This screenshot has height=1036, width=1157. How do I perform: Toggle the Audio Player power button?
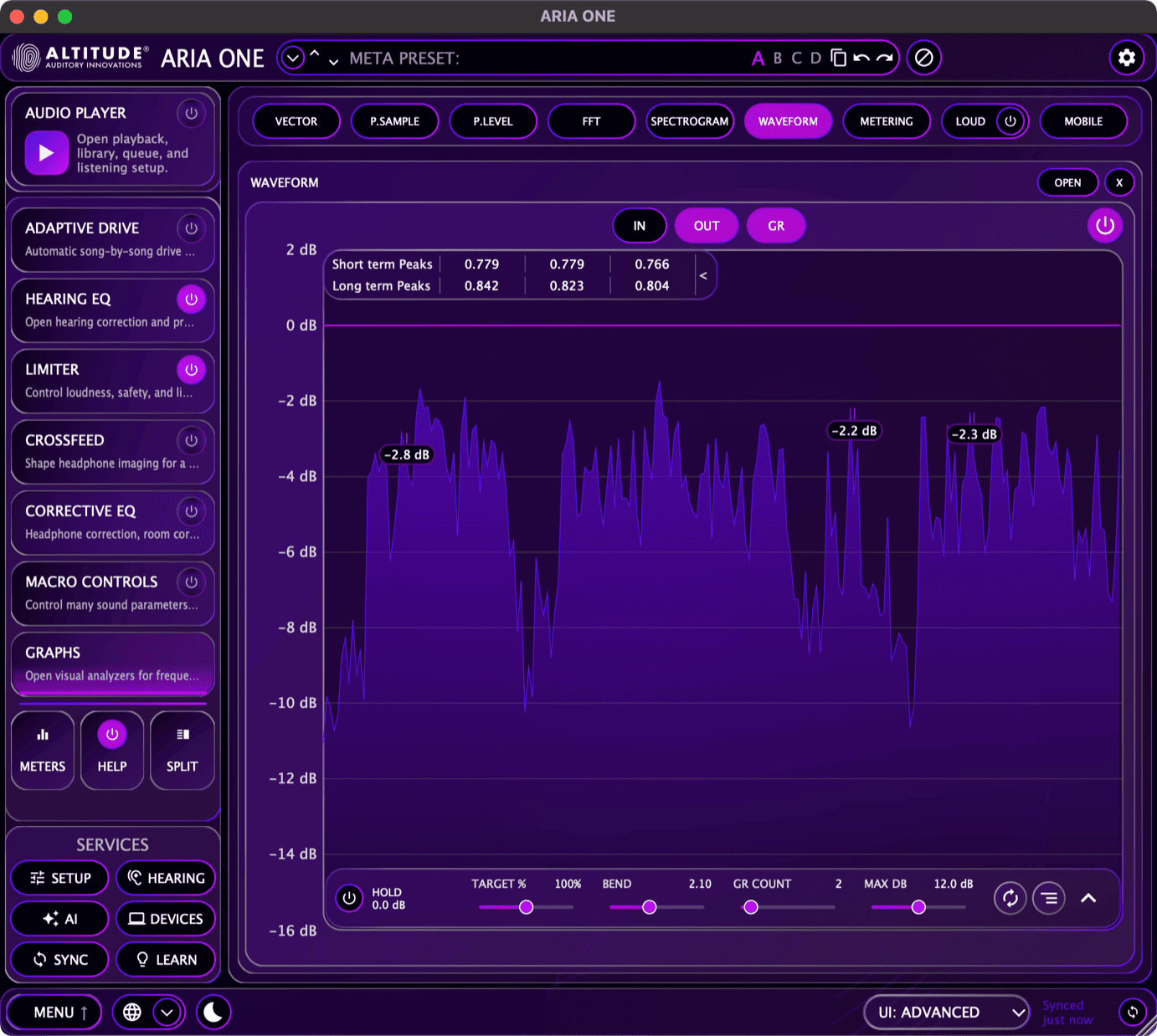192,113
